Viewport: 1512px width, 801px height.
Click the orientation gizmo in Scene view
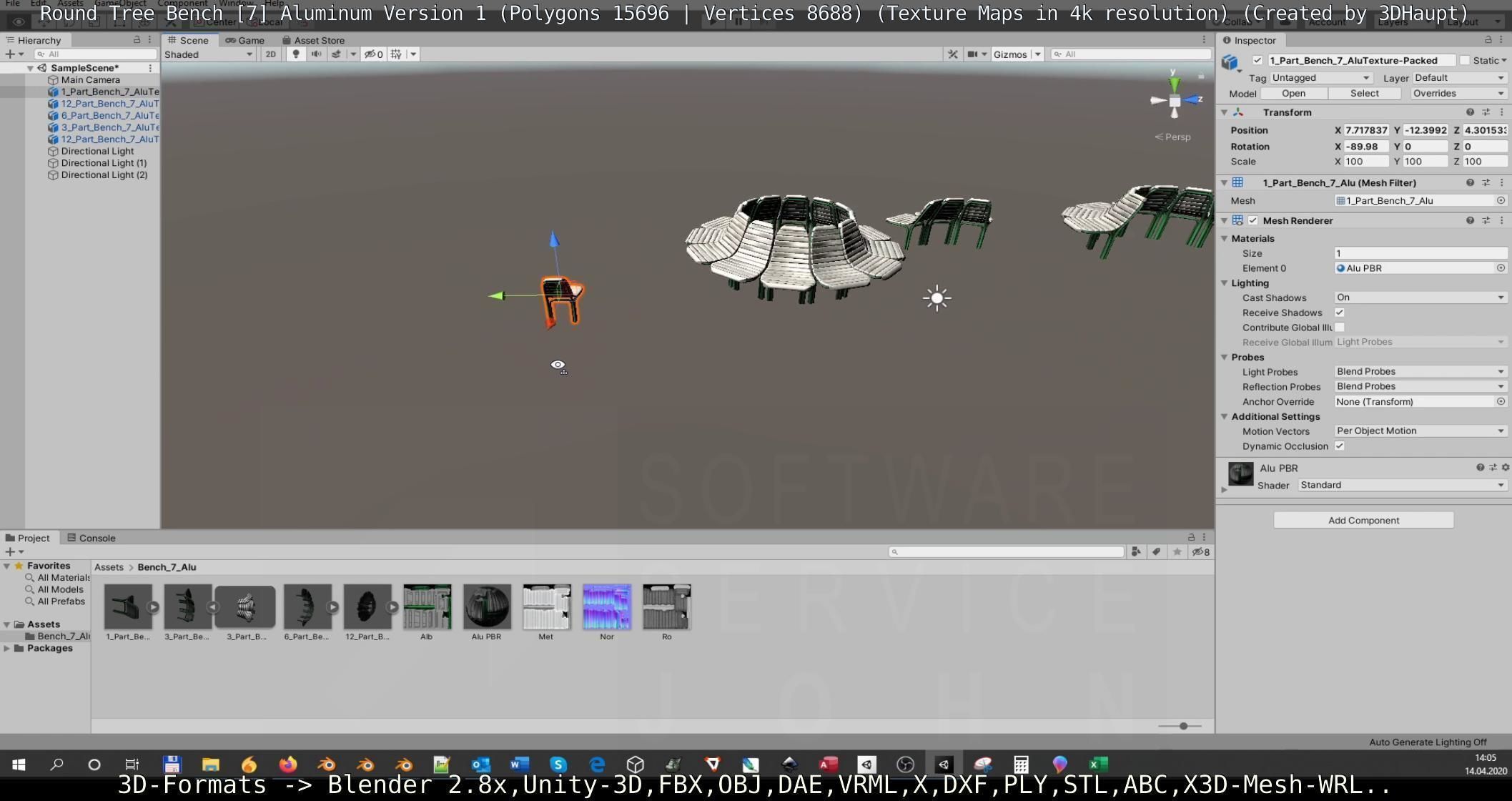pyautogui.click(x=1175, y=101)
